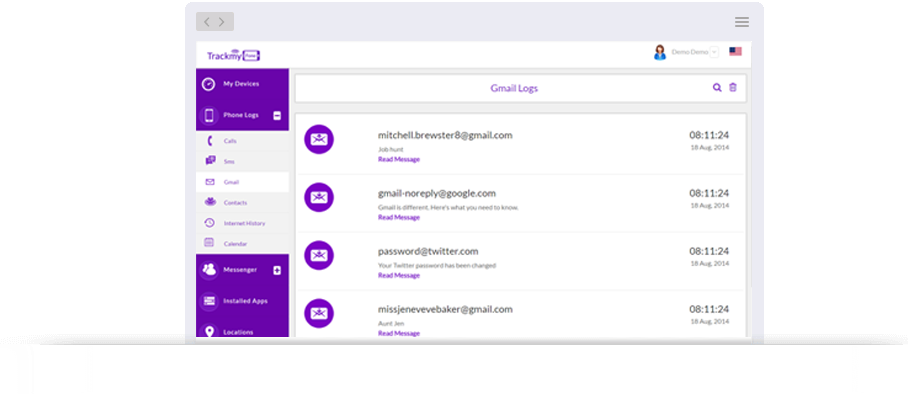Click the Gmail Logs heading

(514, 88)
